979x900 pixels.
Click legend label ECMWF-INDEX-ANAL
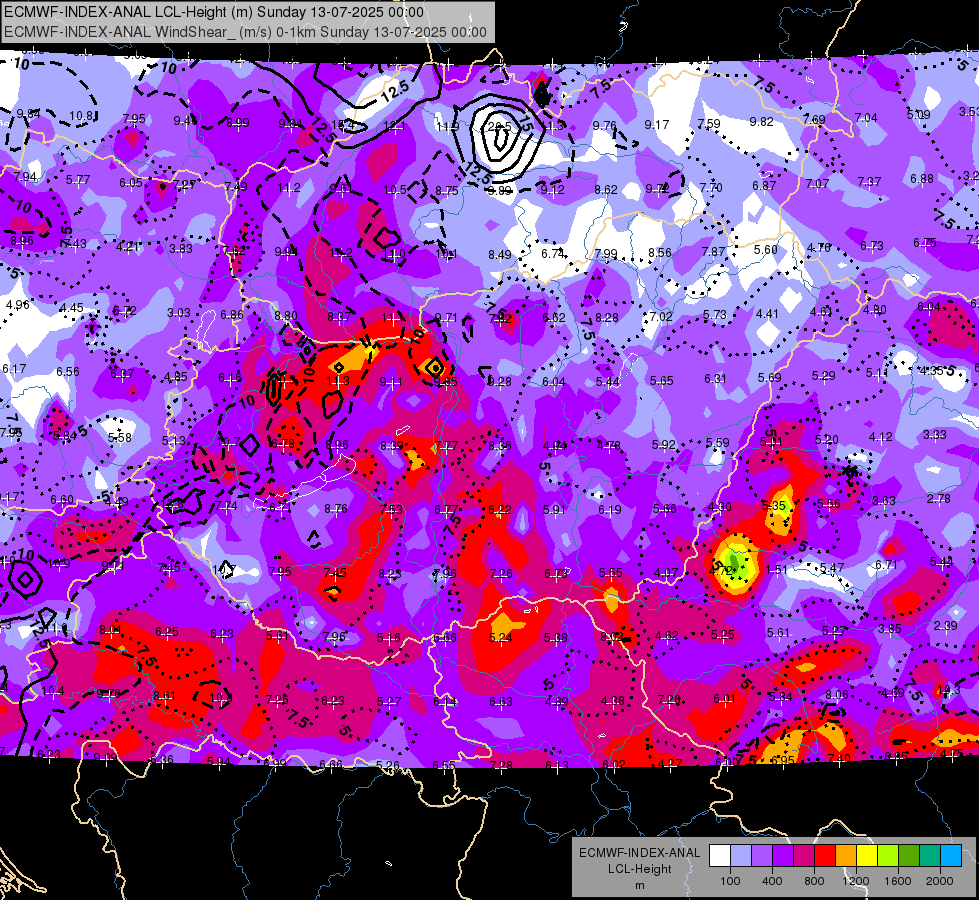pyautogui.click(x=639, y=853)
